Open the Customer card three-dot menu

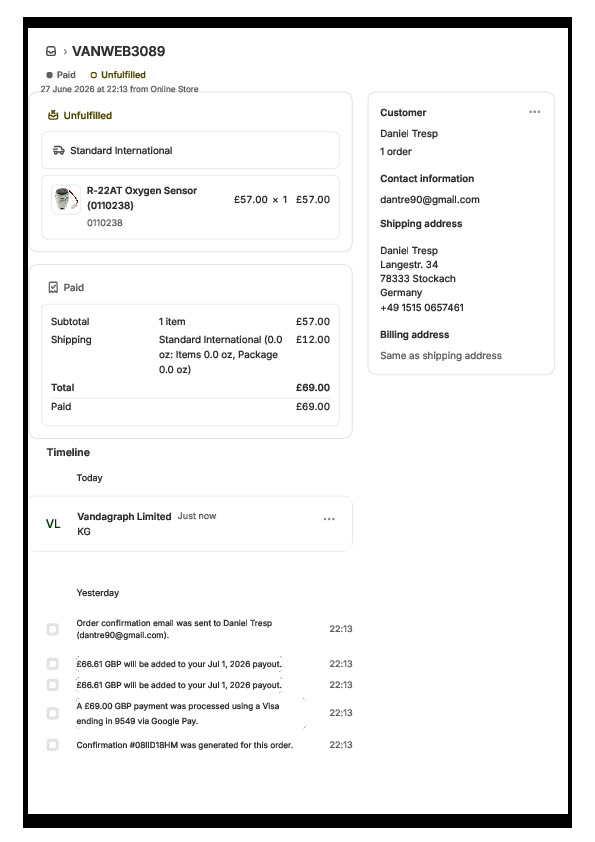[x=534, y=112]
